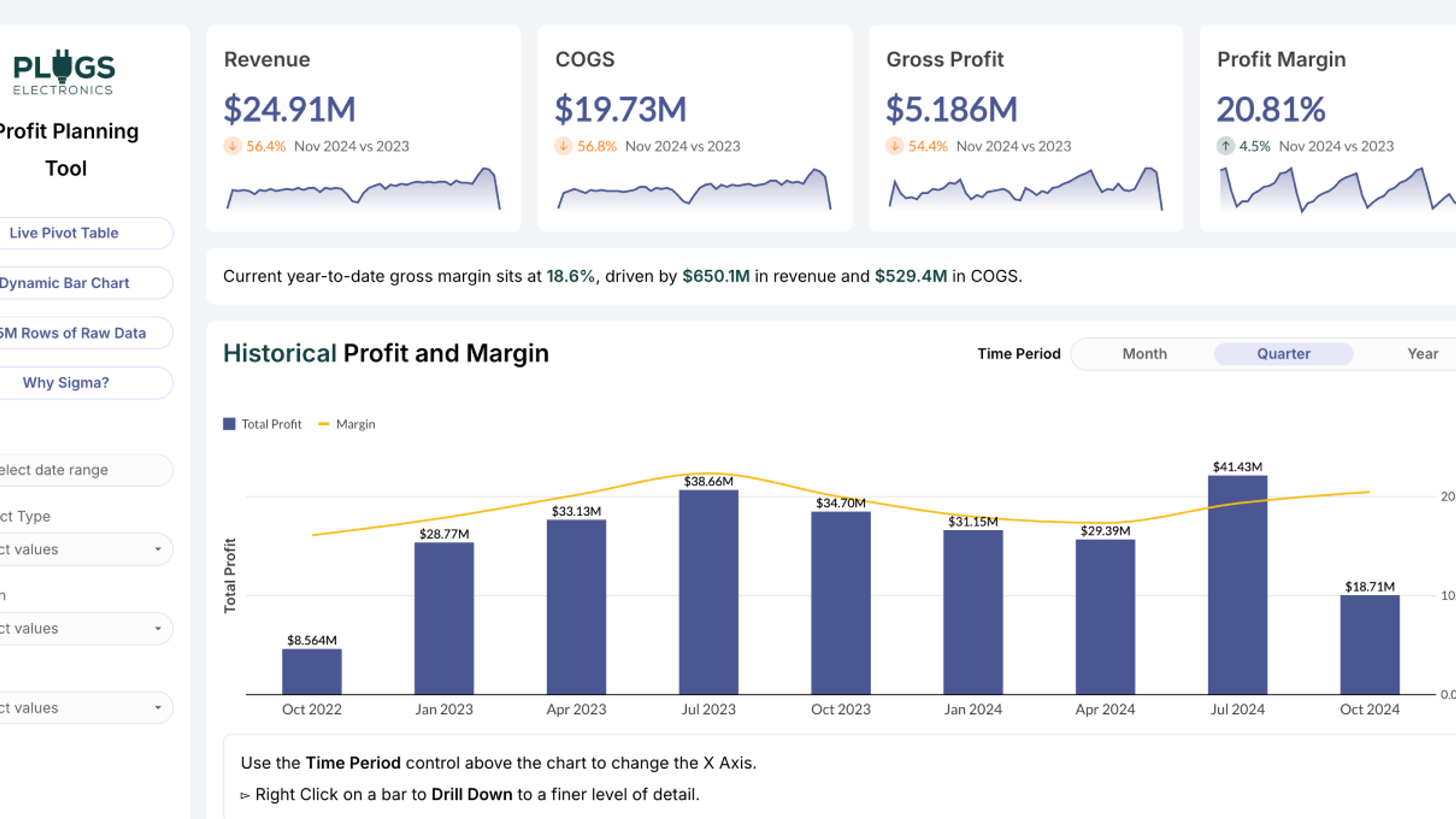Select the Jul 2024 profit bar
The height and width of the screenshot is (819, 1456).
point(1238,585)
